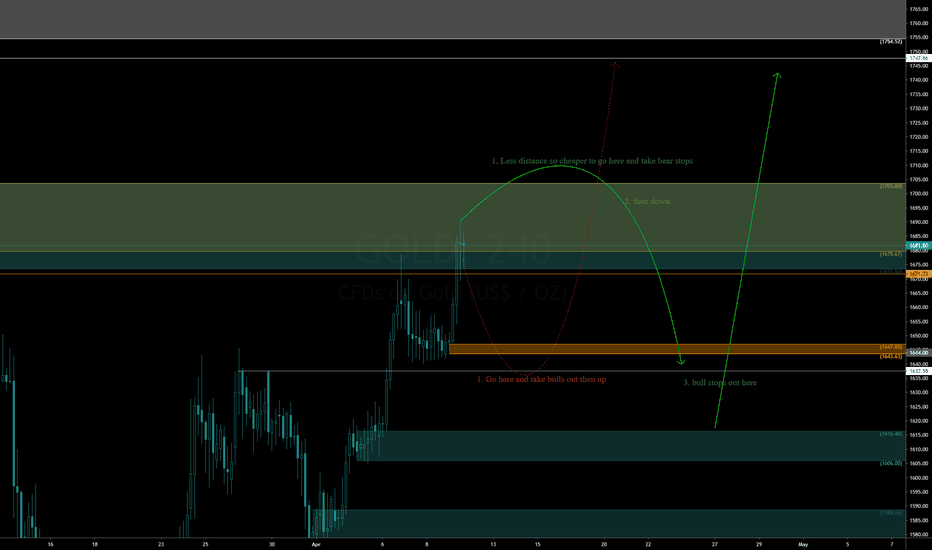Click the 1747.66 highlighted price label
932x550 pixels.
tap(918, 58)
